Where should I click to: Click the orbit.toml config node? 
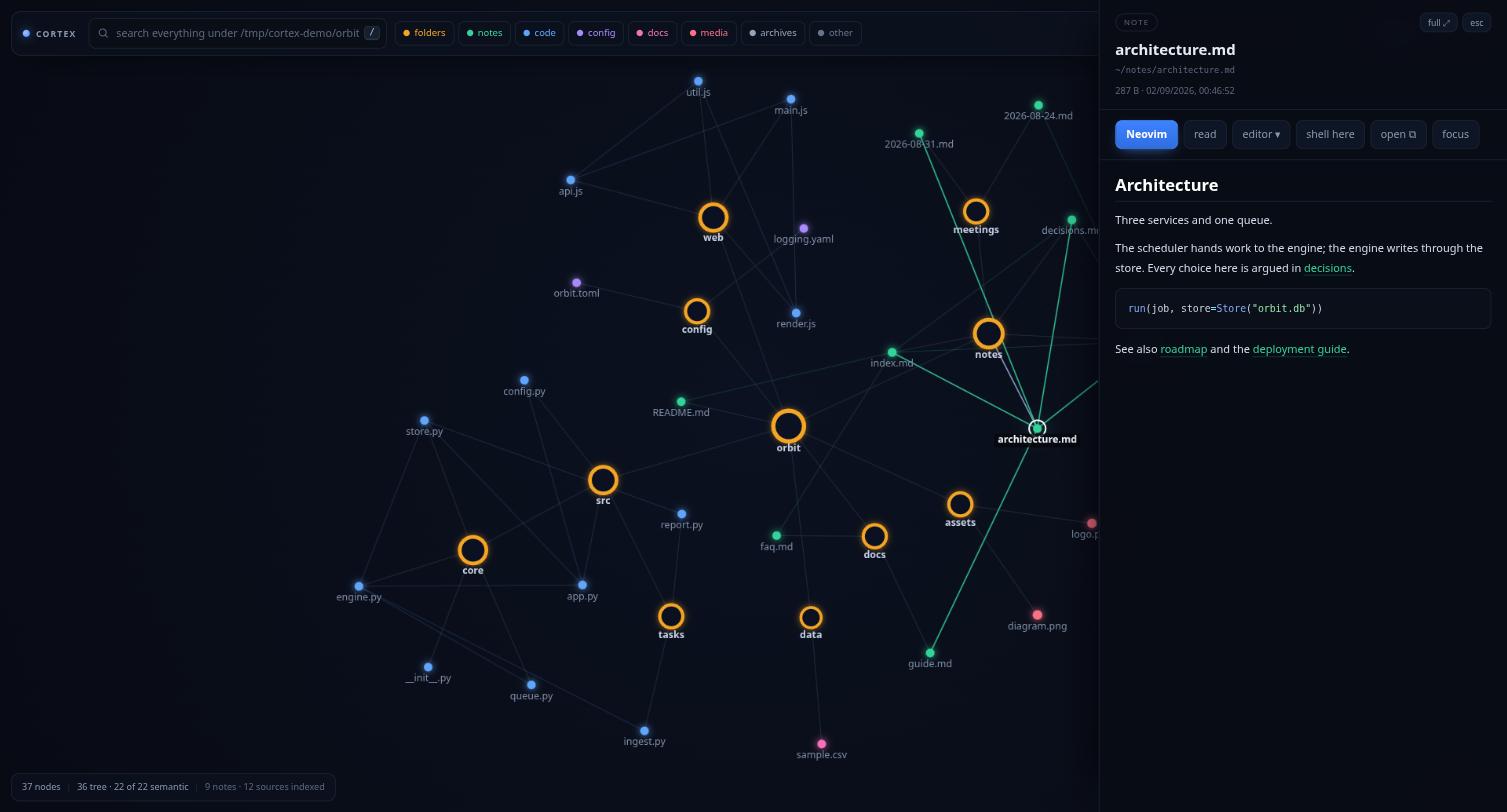(x=576, y=283)
